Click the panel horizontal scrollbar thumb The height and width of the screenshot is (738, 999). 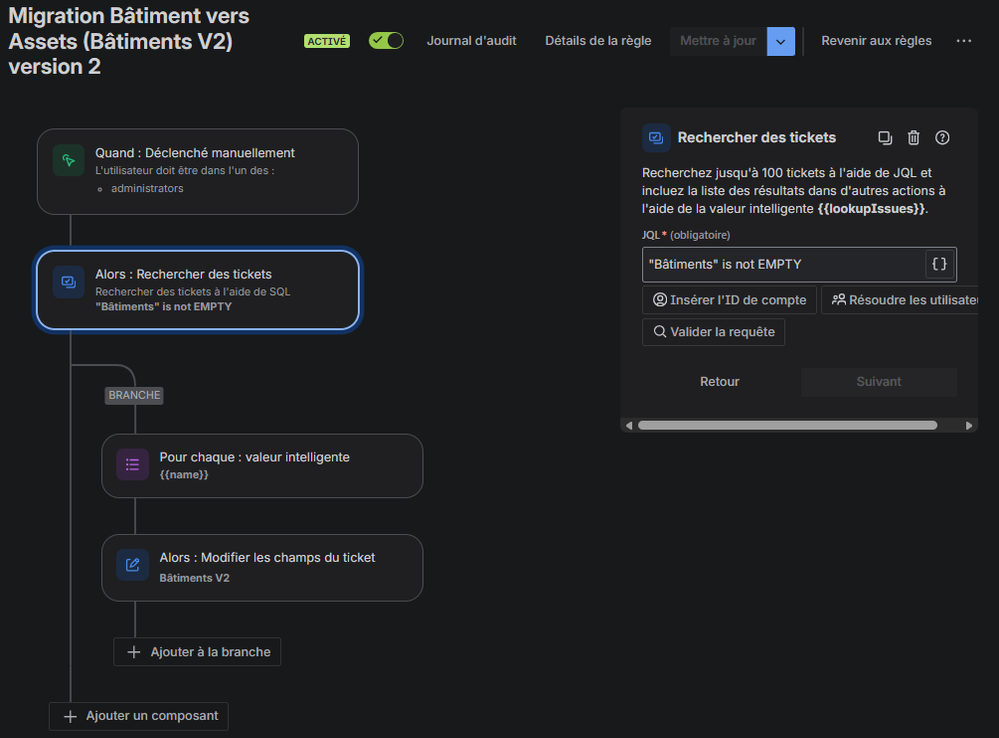[x=787, y=425]
